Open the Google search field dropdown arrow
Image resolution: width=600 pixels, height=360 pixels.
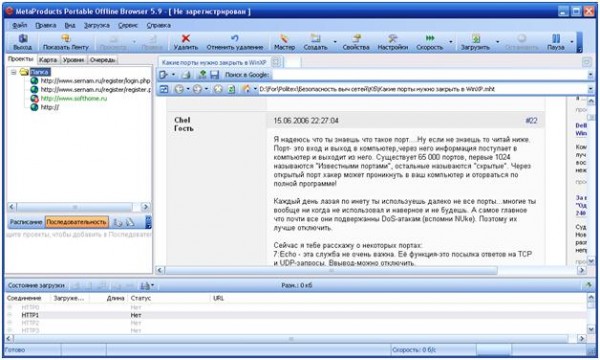(590, 75)
